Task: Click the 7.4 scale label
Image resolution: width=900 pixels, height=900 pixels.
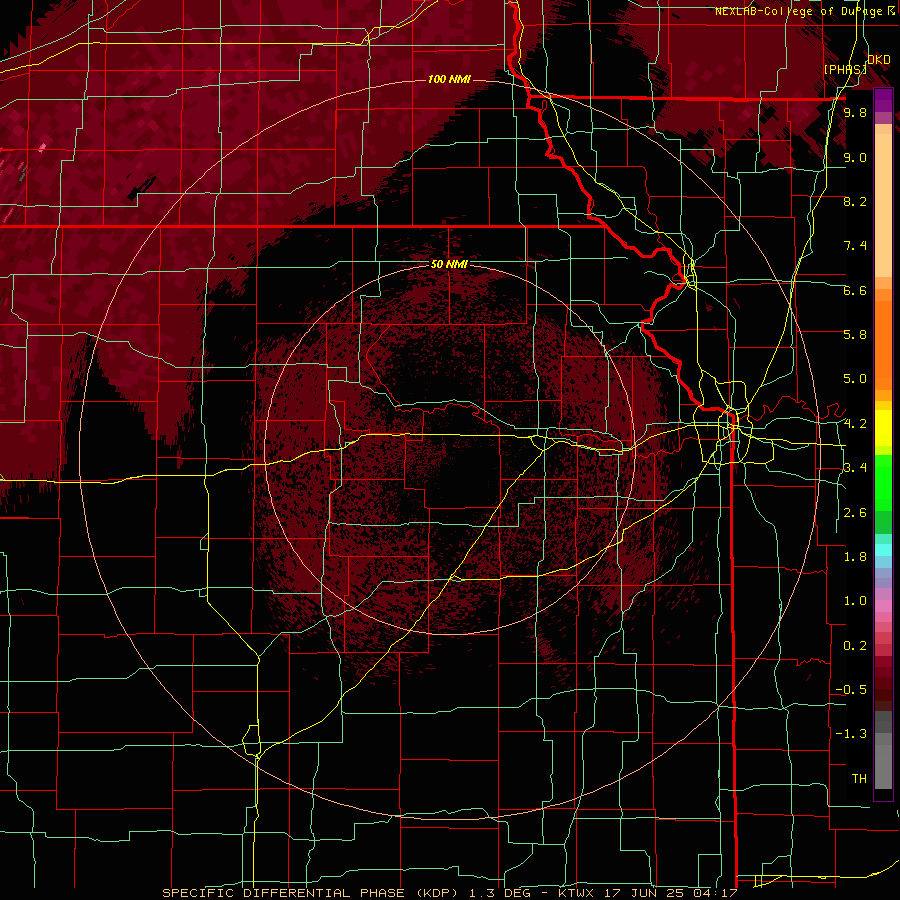Action: 855,246
